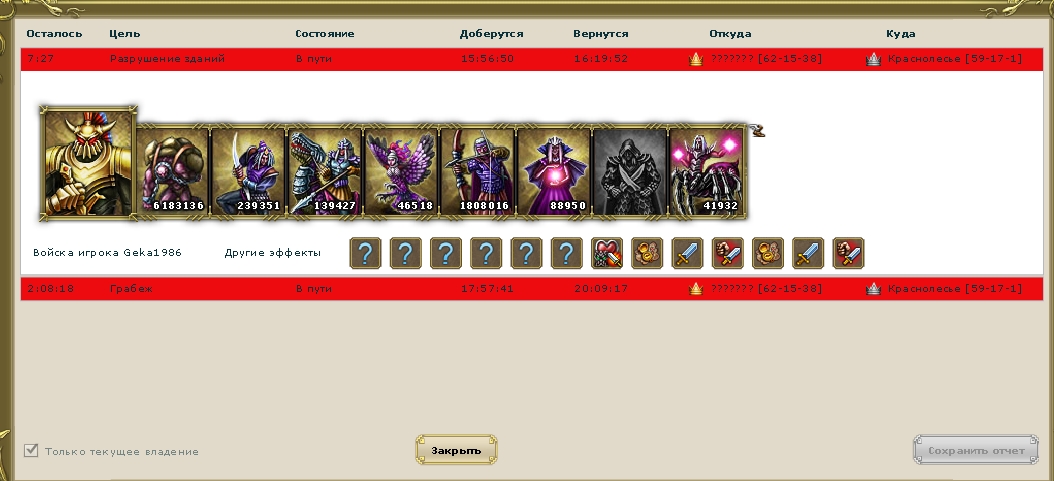Select the winged harpy unit with 46518
The width and height of the screenshot is (1054, 481).
(x=401, y=171)
